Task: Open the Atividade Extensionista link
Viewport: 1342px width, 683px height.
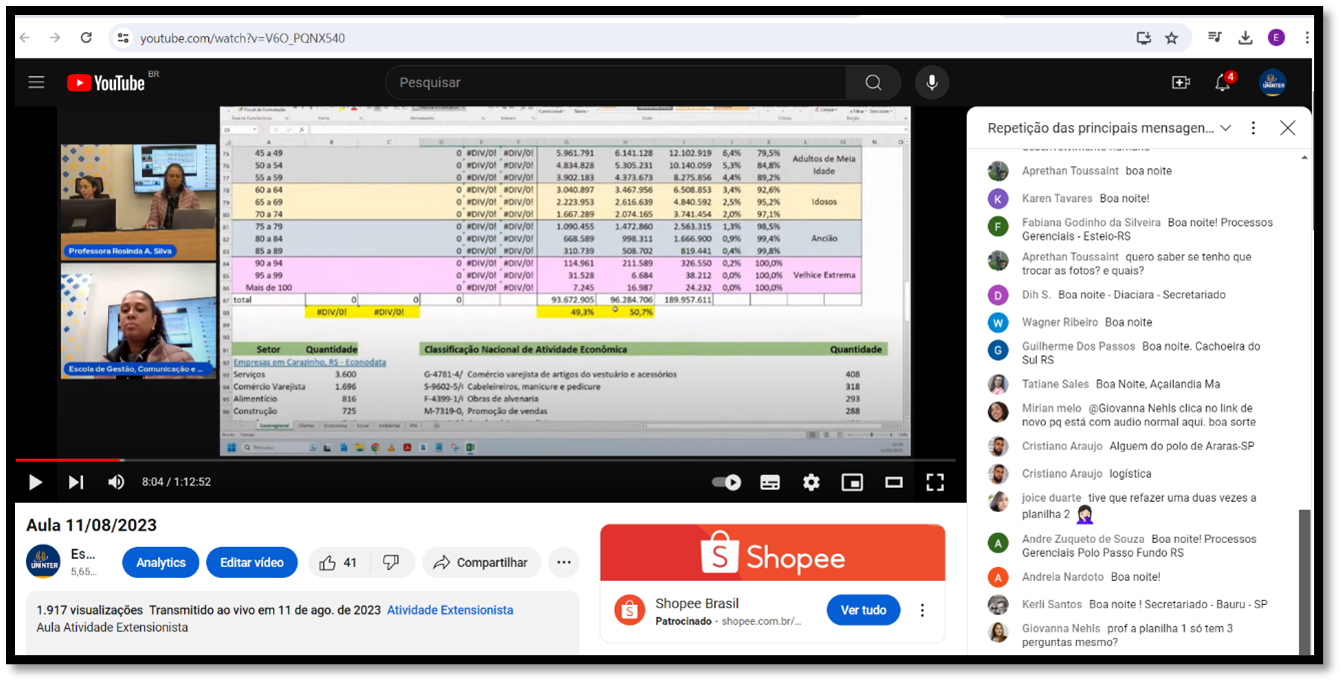Action: [x=450, y=610]
